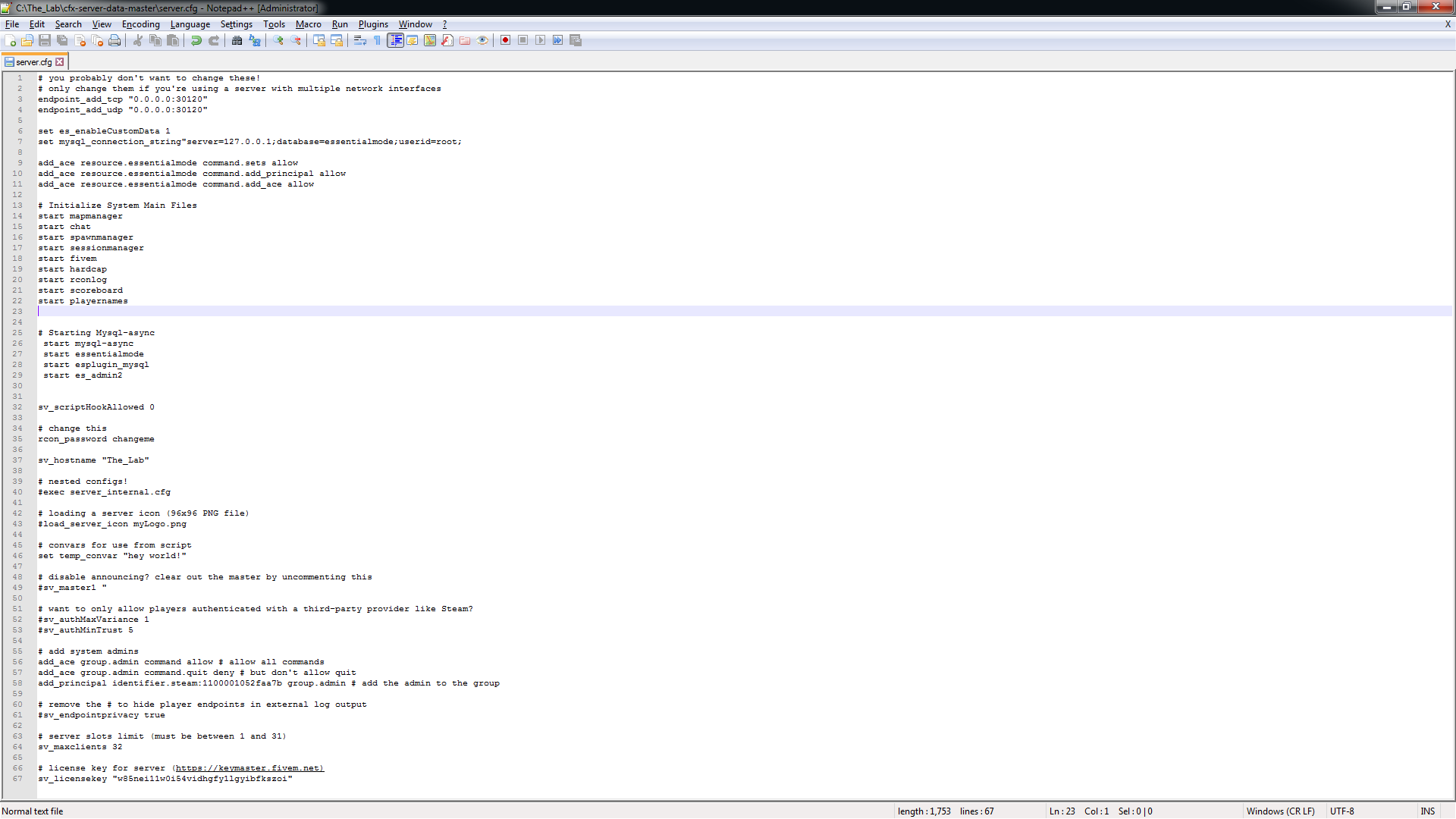Click the UTF-8 encoding status field
Viewport: 1456px width, 819px height.
coord(1341,811)
